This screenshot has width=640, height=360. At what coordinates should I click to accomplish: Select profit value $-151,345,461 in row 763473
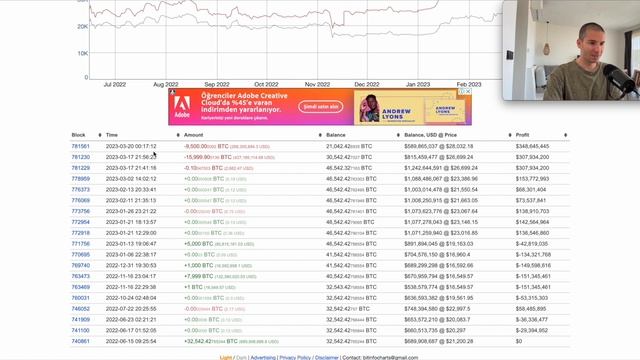click(x=533, y=276)
